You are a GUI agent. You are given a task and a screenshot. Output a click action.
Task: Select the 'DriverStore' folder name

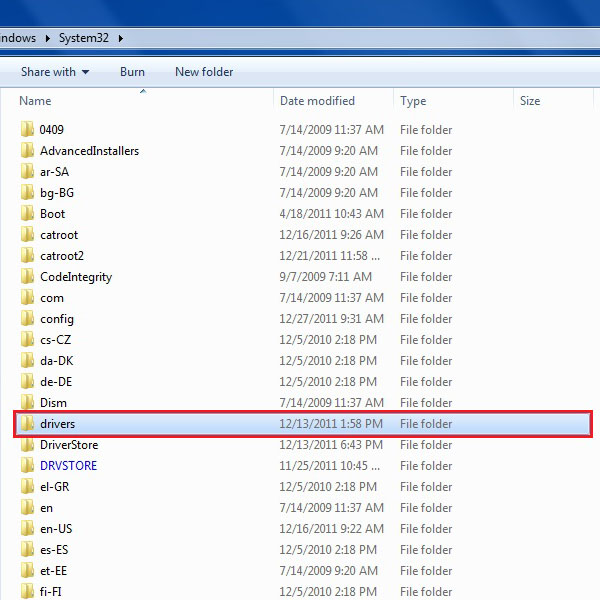(x=69, y=445)
